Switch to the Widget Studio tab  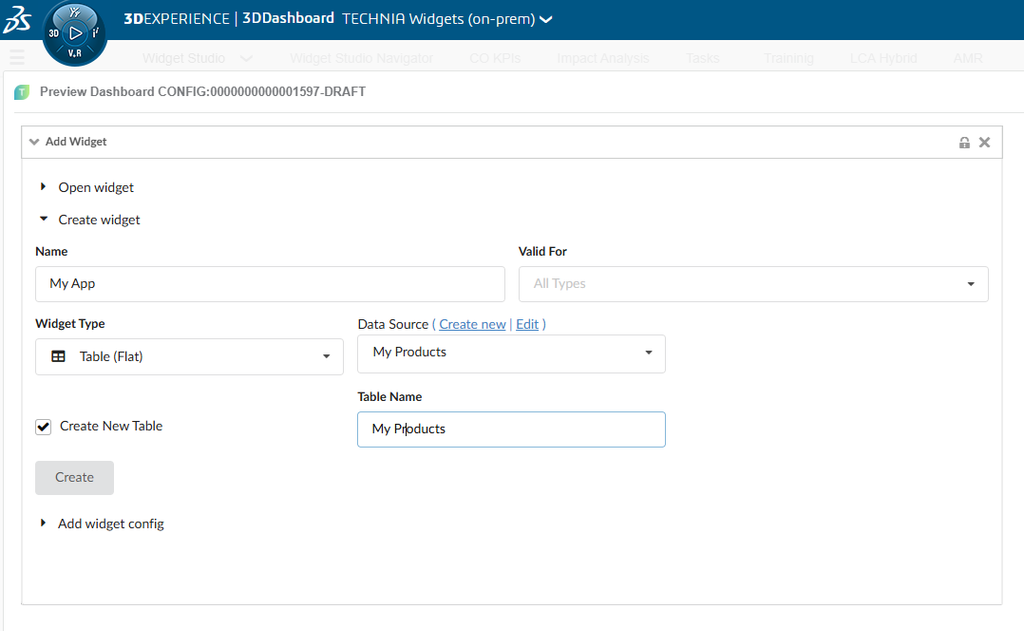click(x=184, y=58)
